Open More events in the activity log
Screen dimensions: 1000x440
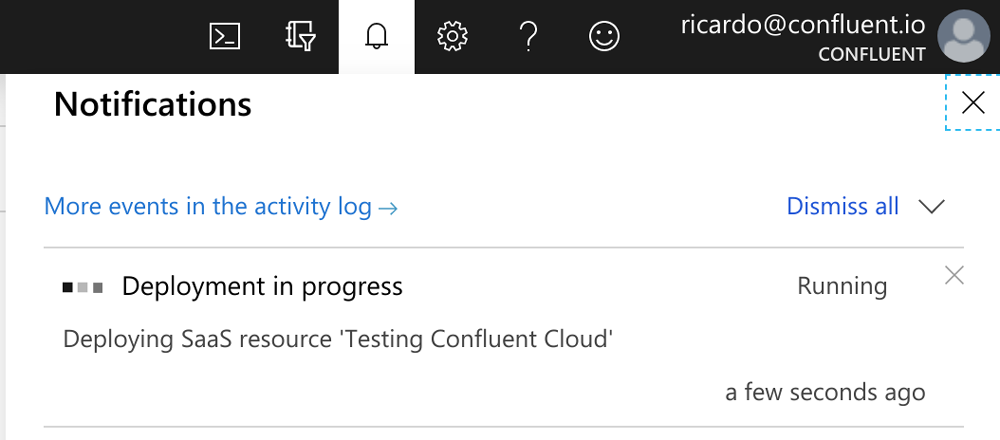(221, 207)
